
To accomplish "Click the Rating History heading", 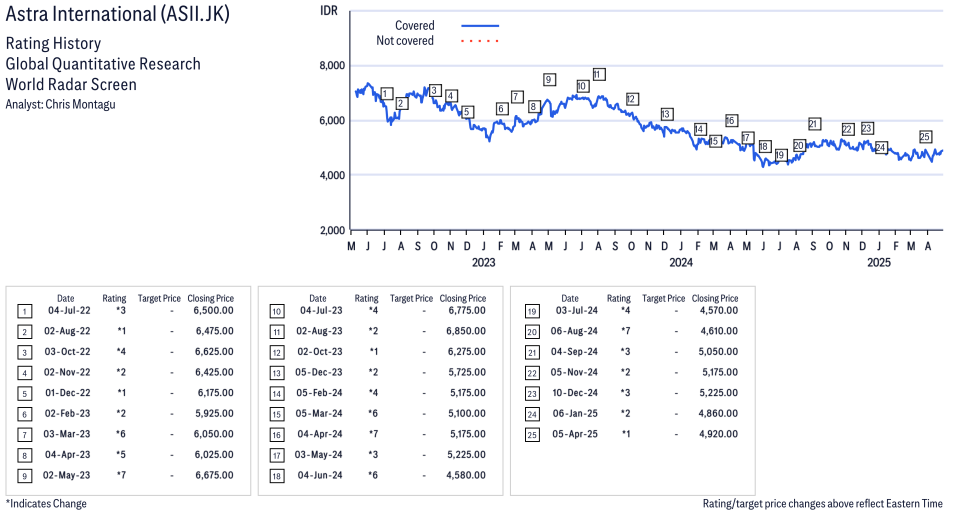I will [x=54, y=44].
